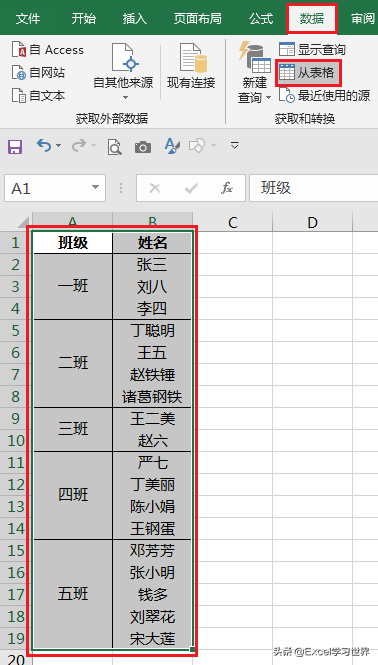Screen dimensions: 378x665
Task: Expand the undo history dropdown arrow
Action: tap(59, 145)
